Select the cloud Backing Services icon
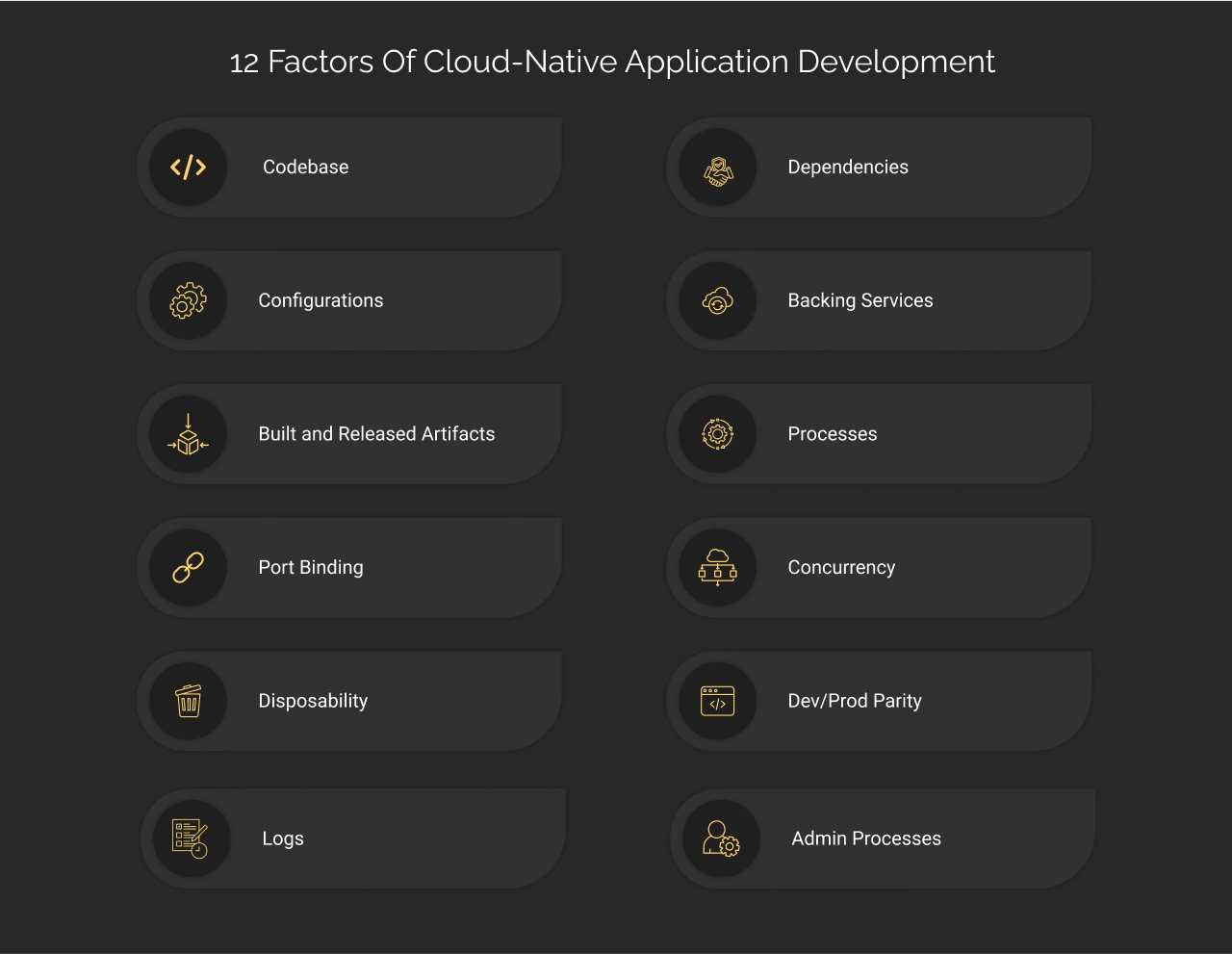1232x954 pixels. [x=717, y=299]
